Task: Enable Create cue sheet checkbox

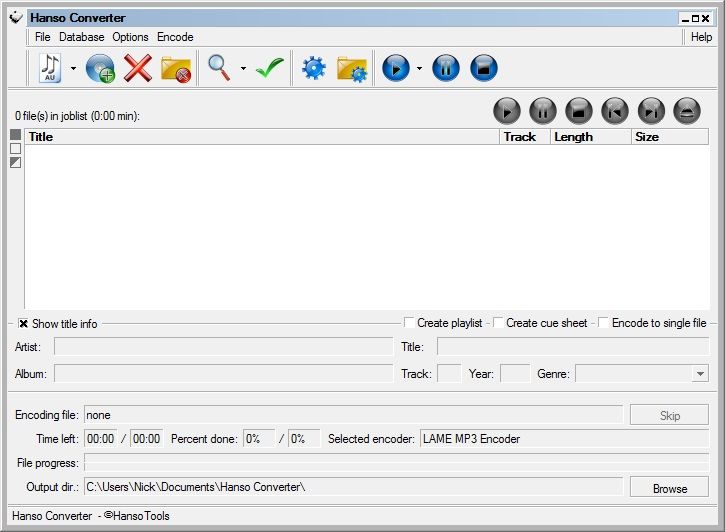Action: (498, 322)
